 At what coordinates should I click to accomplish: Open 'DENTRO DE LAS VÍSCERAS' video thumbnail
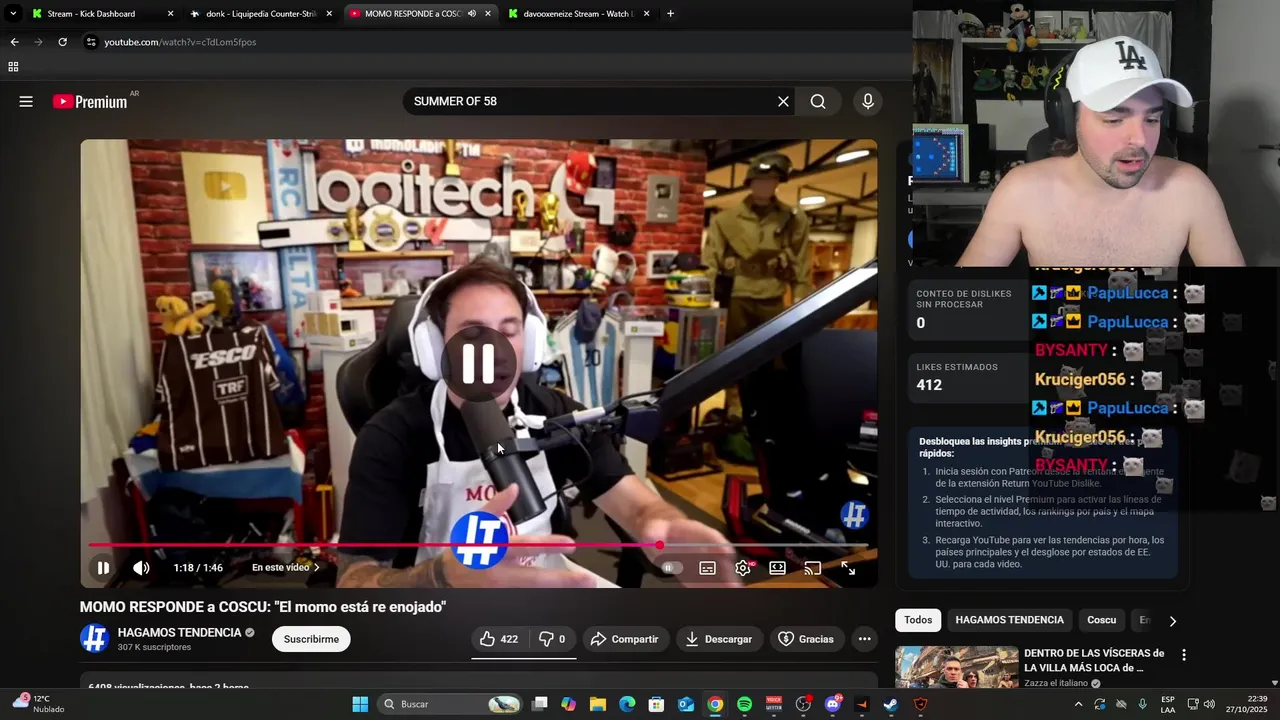point(956,667)
